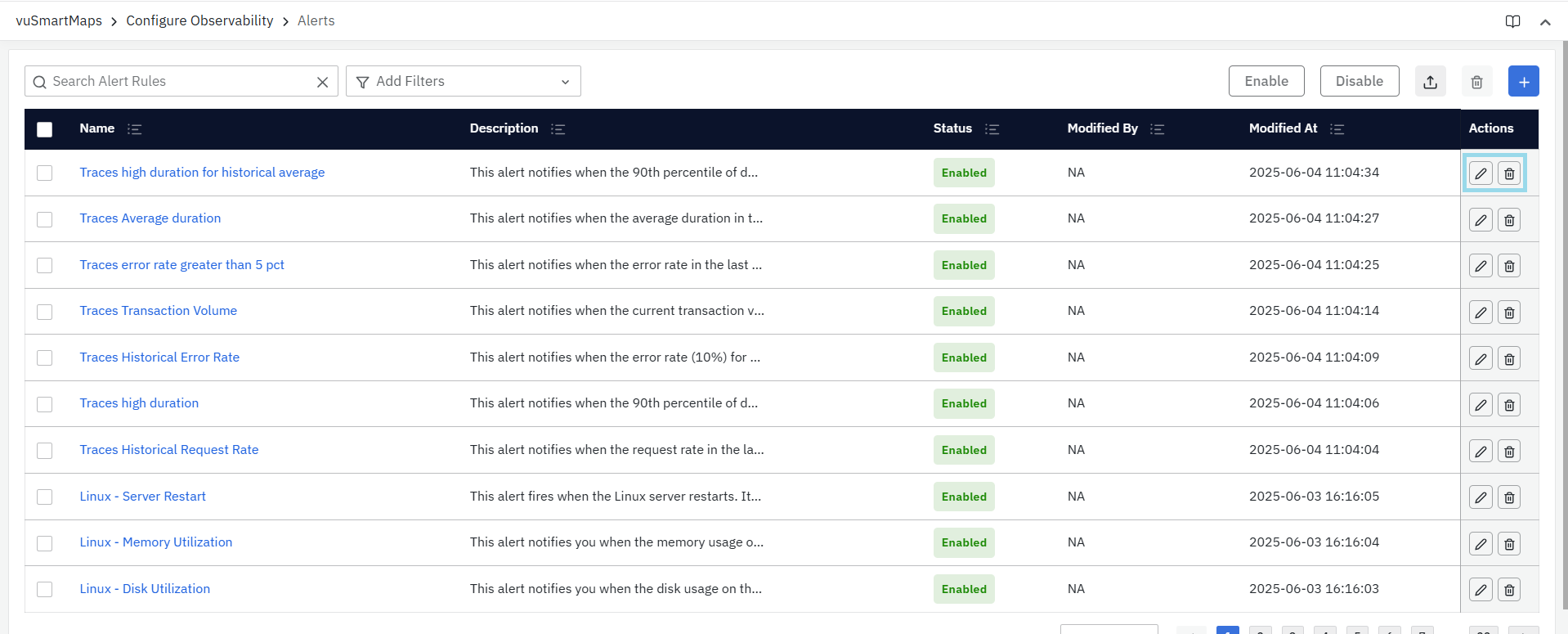
Task: Open the Add Filters dropdown
Action: pos(463,82)
